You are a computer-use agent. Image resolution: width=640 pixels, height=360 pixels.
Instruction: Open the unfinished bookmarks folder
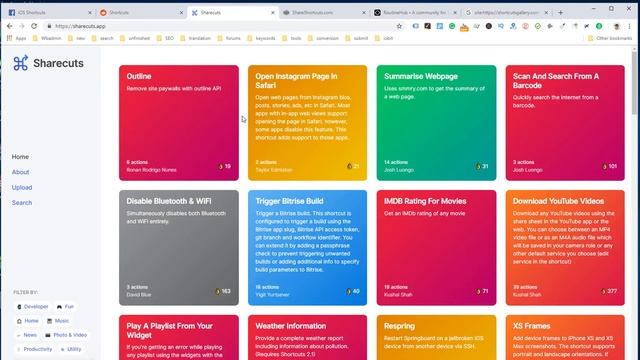coord(135,38)
